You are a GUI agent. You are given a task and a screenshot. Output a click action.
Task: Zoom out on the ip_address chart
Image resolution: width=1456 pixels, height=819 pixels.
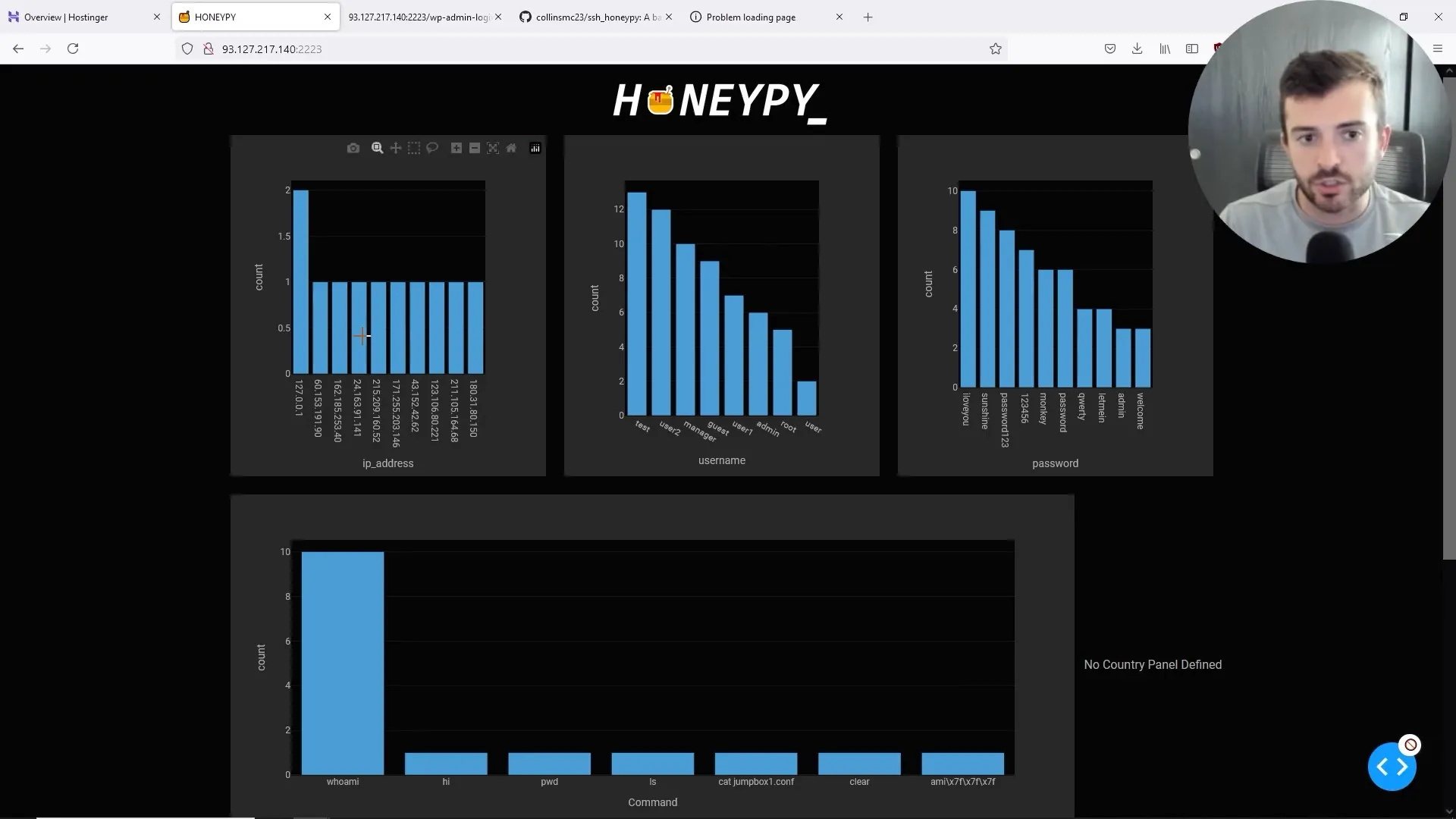[475, 148]
